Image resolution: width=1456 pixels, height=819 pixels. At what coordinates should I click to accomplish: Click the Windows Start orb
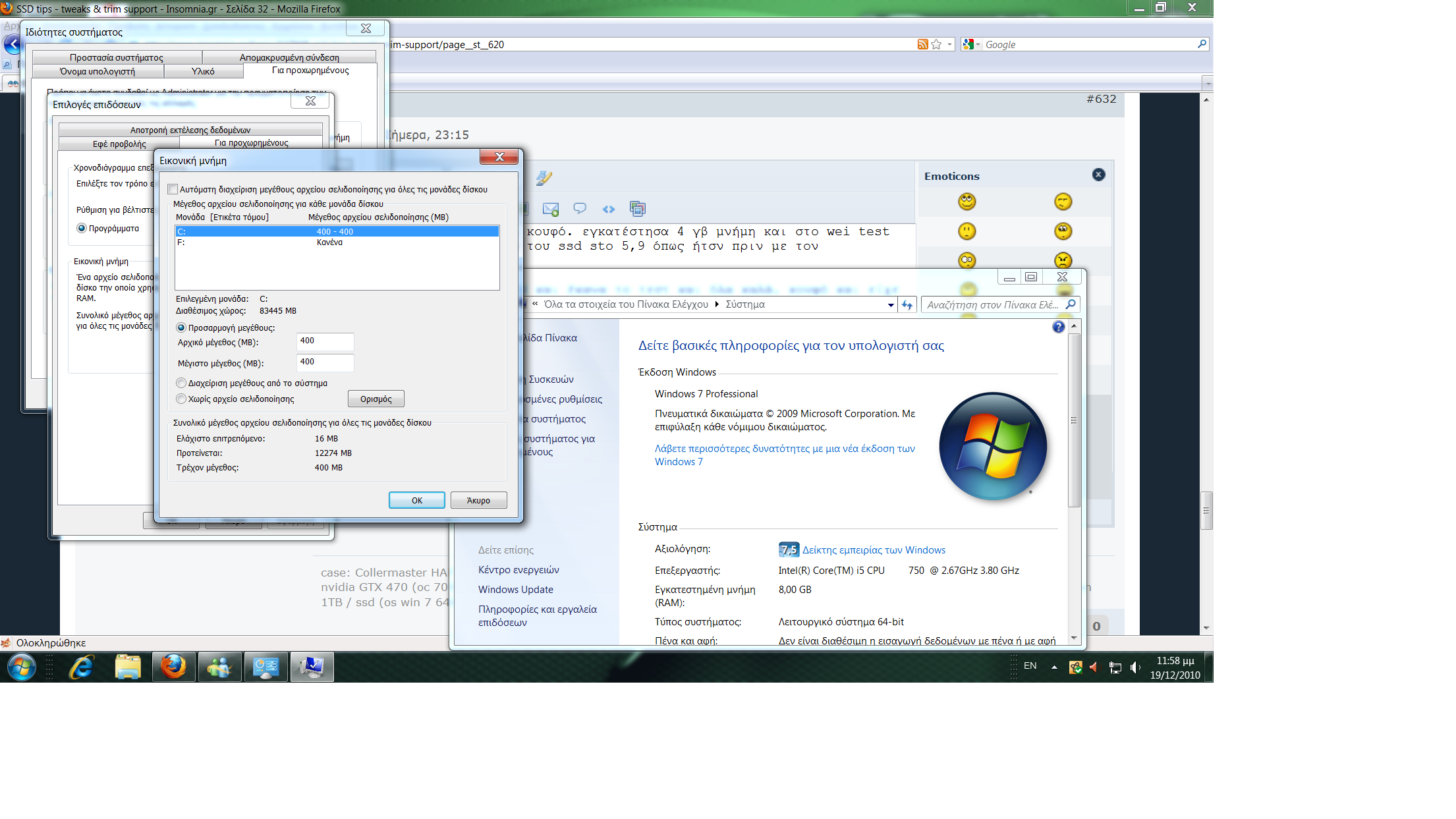[x=22, y=667]
